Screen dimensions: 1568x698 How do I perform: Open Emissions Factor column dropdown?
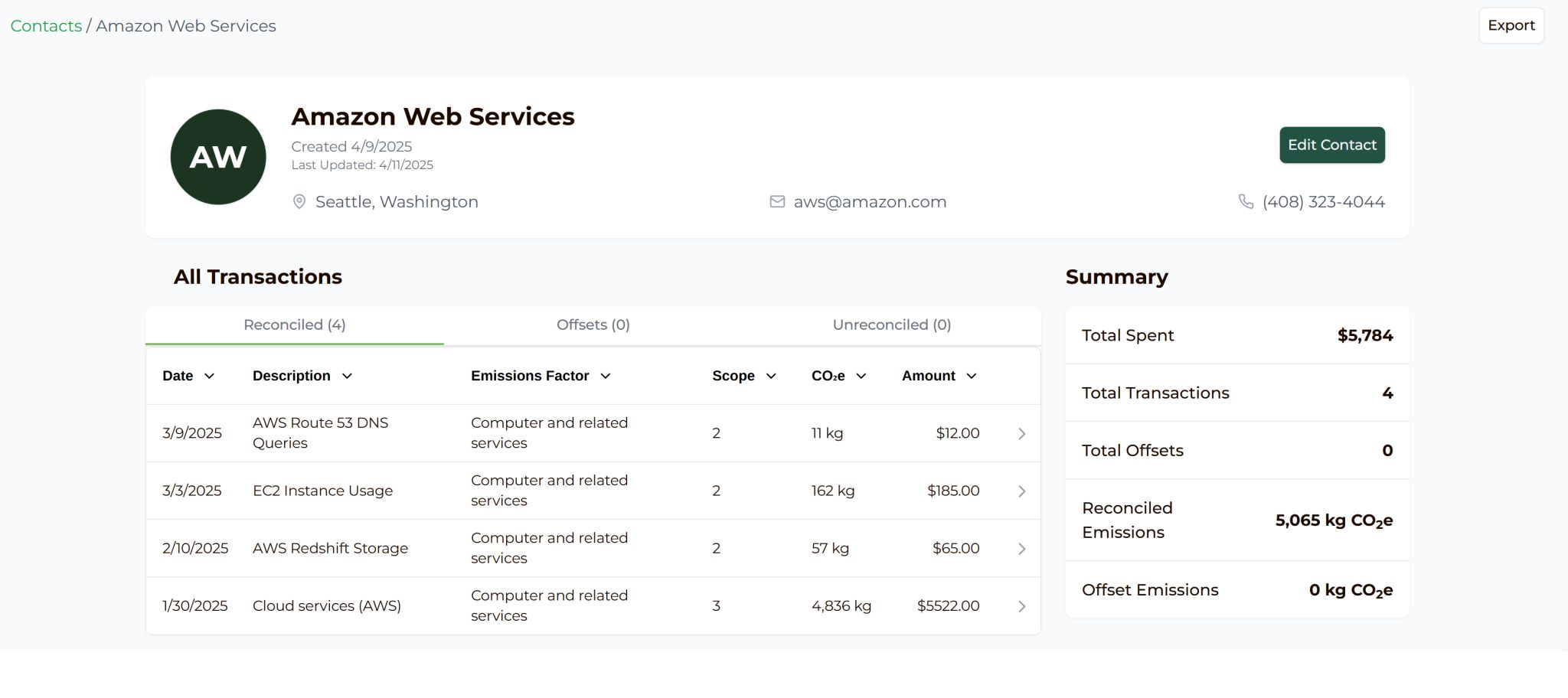605,377
